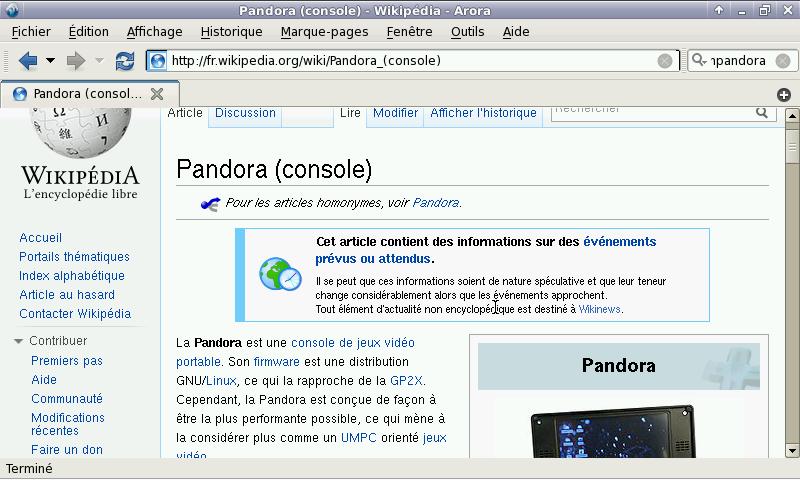
Task: Open the Historique menu
Action: click(x=231, y=32)
